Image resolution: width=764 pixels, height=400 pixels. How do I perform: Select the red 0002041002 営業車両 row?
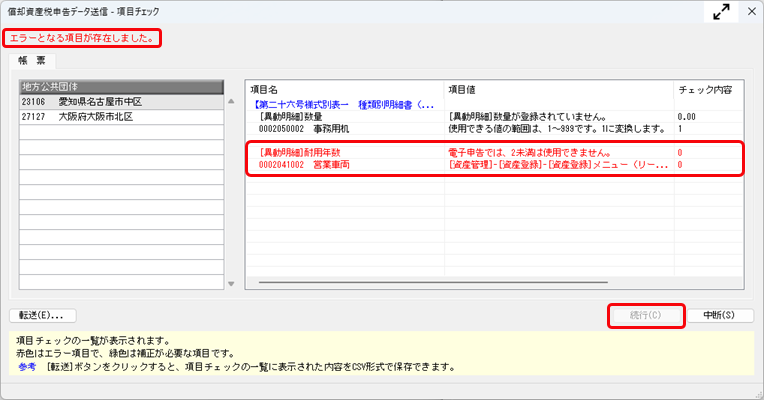(x=345, y=165)
